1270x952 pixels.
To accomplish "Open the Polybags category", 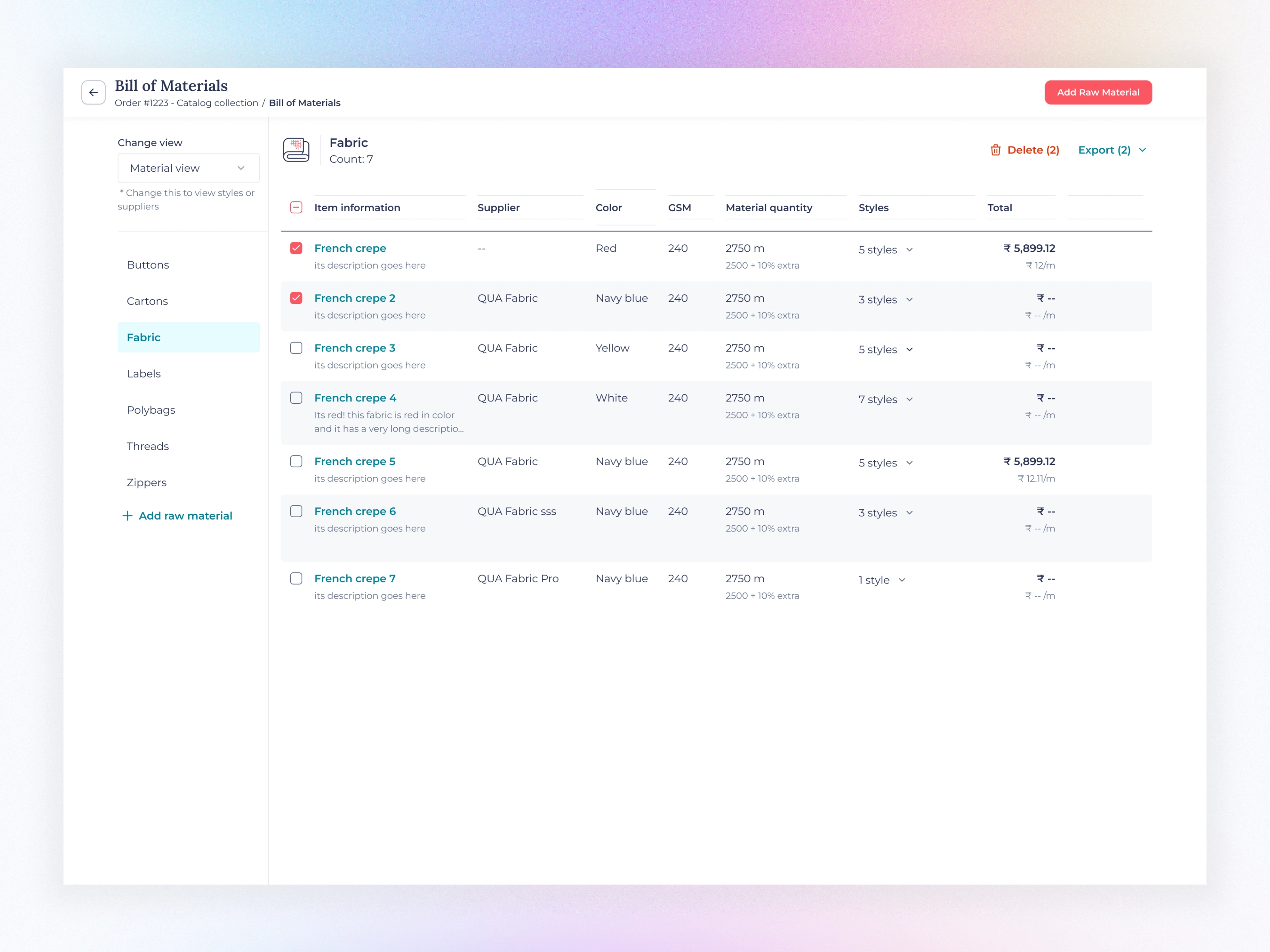I will [151, 410].
